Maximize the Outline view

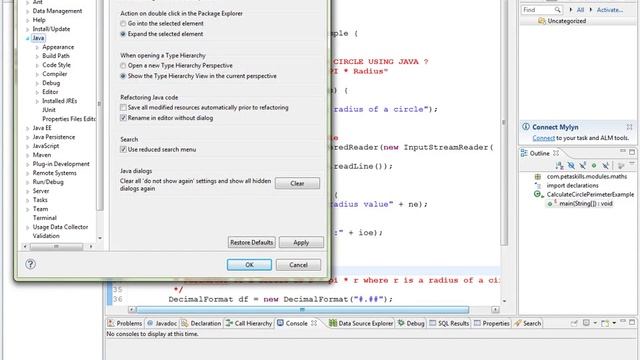[x=632, y=152]
